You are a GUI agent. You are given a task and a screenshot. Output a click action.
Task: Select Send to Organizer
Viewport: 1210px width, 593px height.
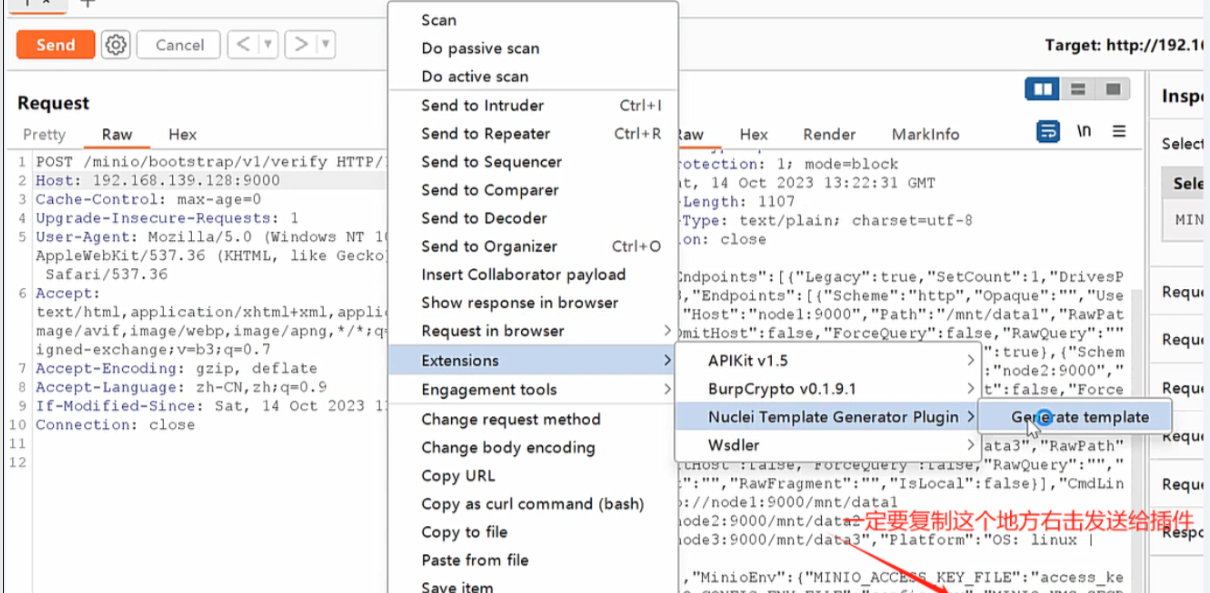[x=533, y=246]
